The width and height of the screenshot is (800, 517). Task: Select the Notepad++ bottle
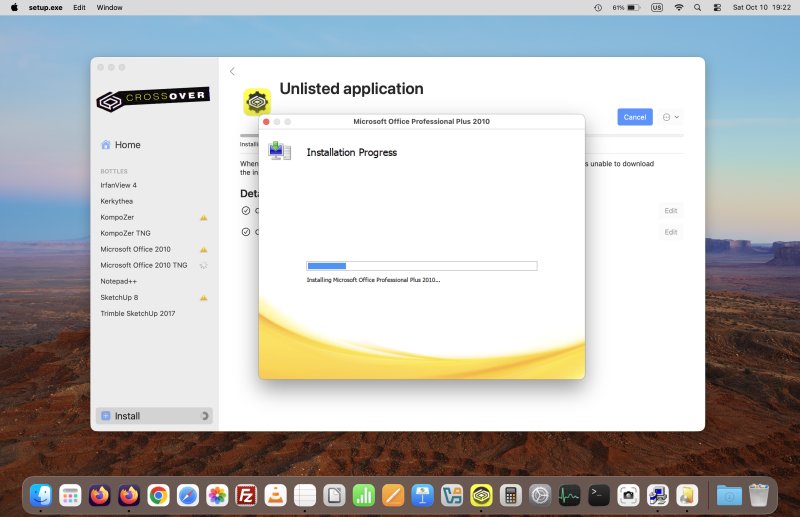pos(118,281)
